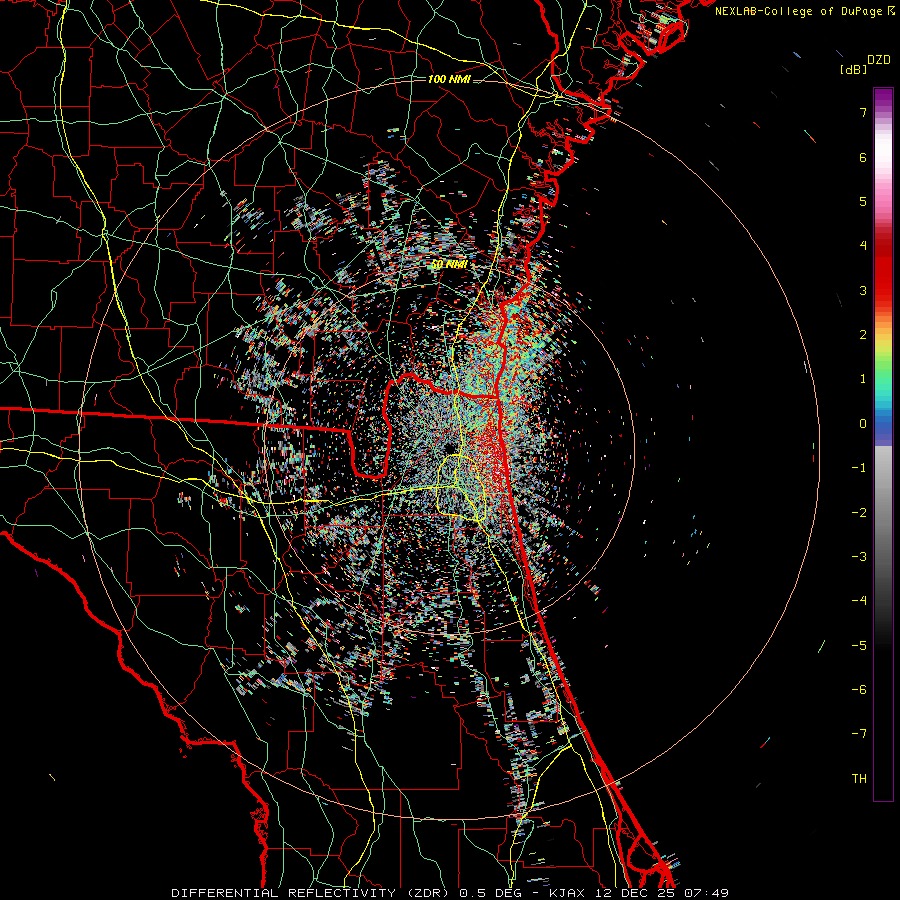Viewport: 900px width, 900px height.
Task: Click the KJAX station identifier
Action: (567, 893)
